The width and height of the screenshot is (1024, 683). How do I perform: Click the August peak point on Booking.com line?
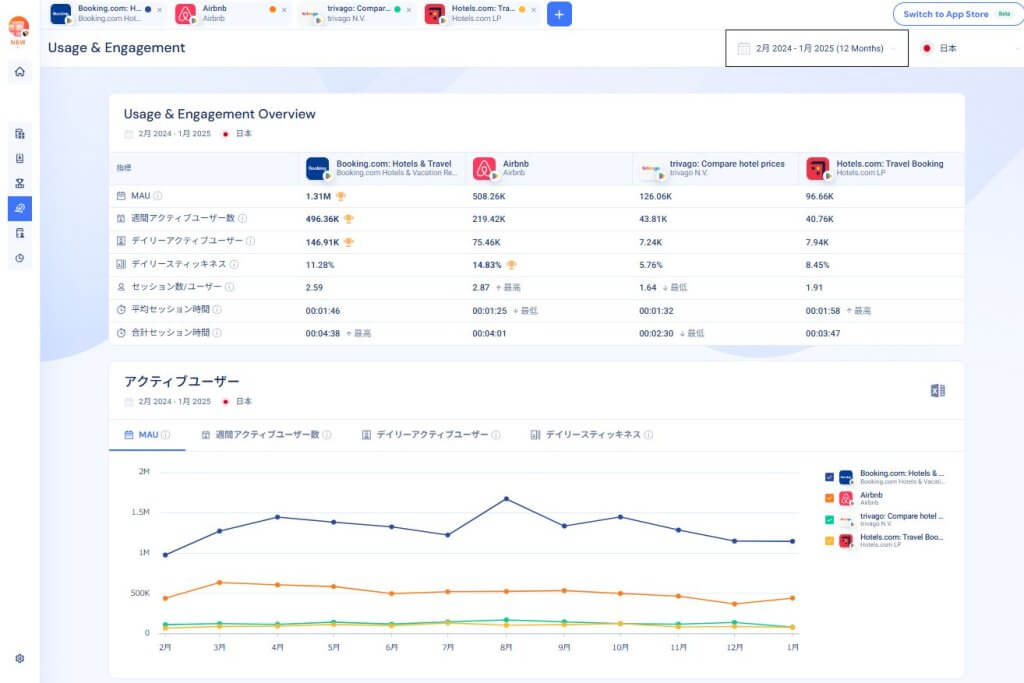click(507, 498)
